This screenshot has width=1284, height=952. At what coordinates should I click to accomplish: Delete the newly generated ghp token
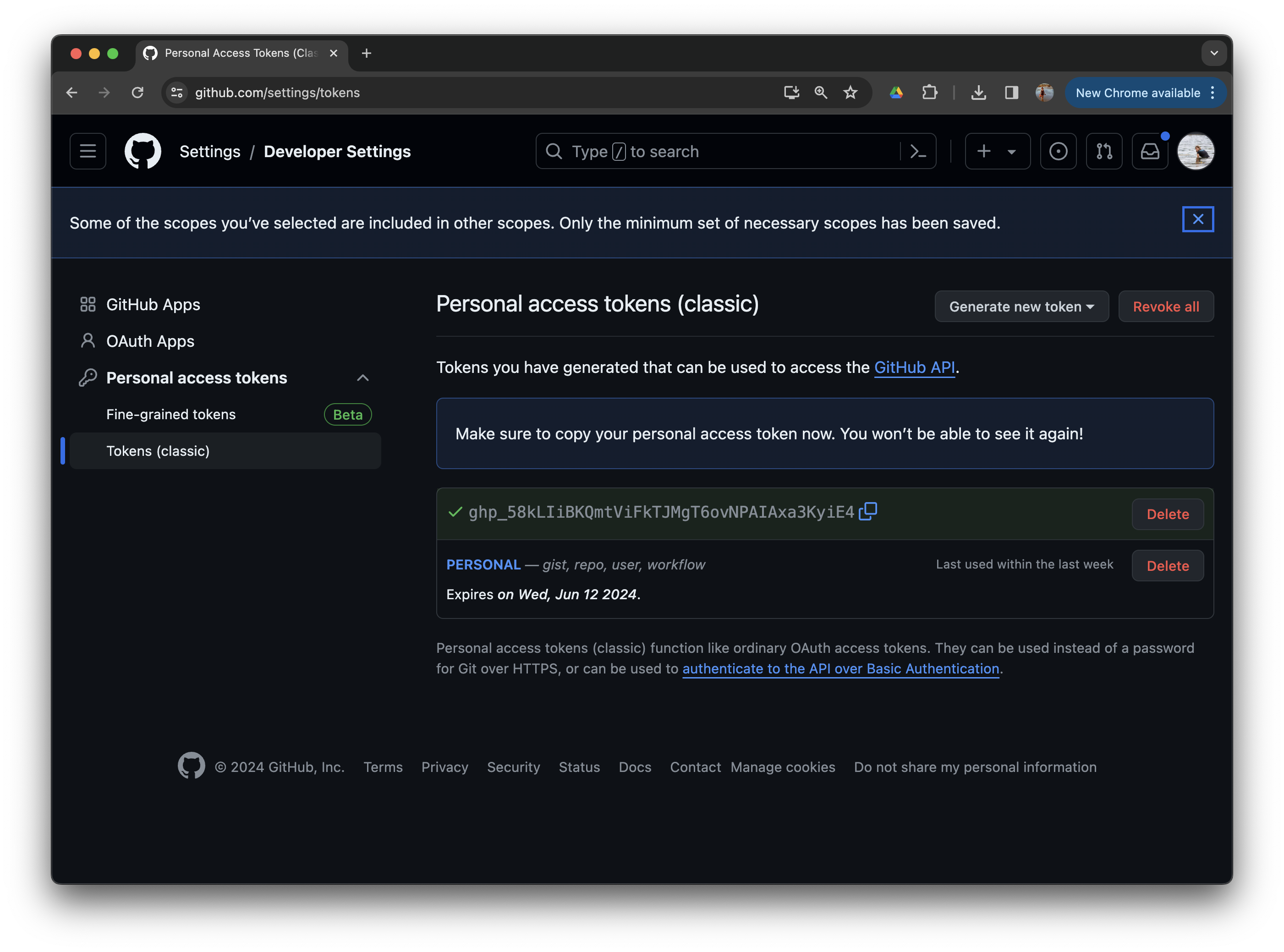(x=1168, y=514)
